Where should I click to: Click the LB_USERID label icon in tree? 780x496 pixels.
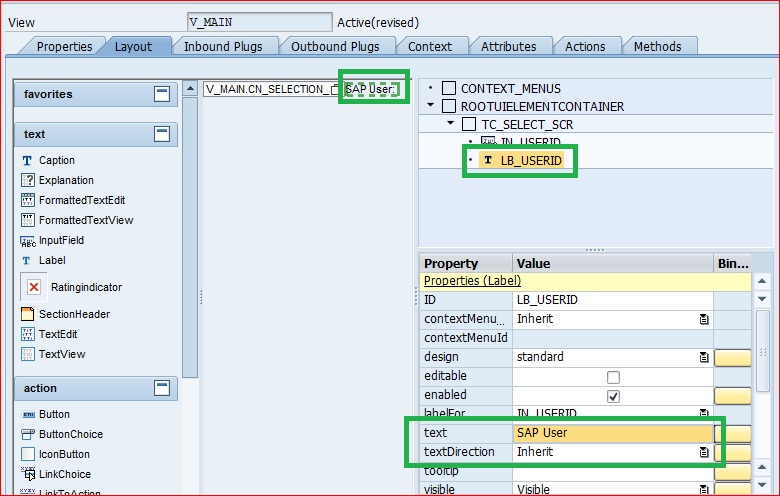coord(488,160)
